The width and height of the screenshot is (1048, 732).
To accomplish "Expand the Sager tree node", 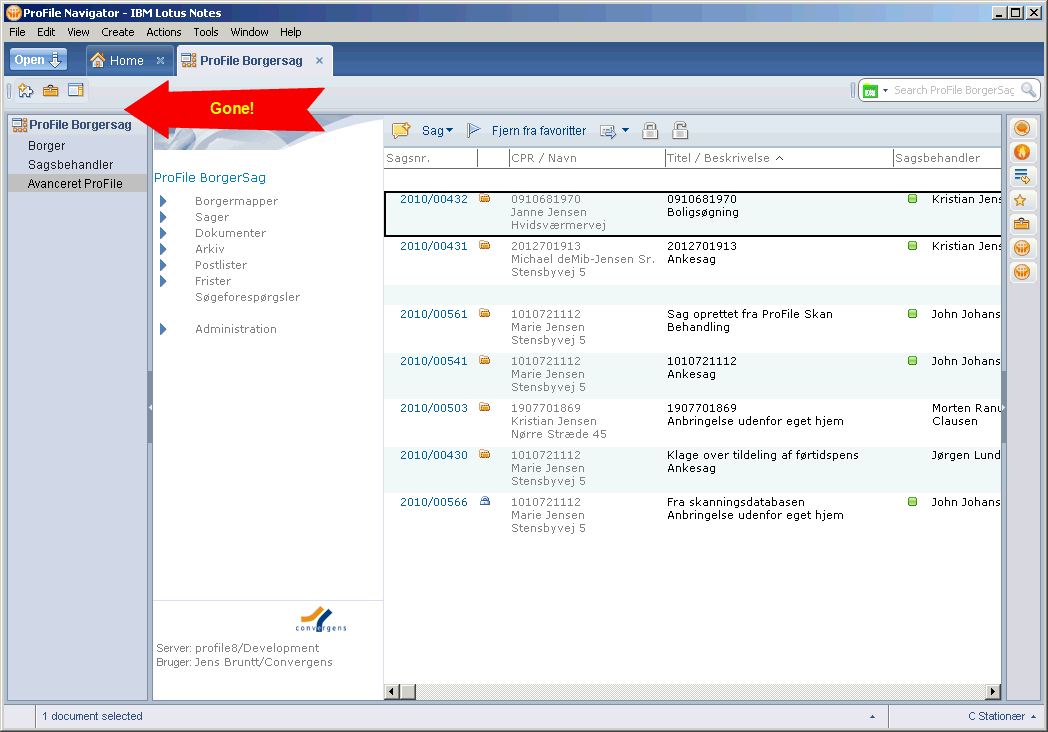I will [x=163, y=217].
